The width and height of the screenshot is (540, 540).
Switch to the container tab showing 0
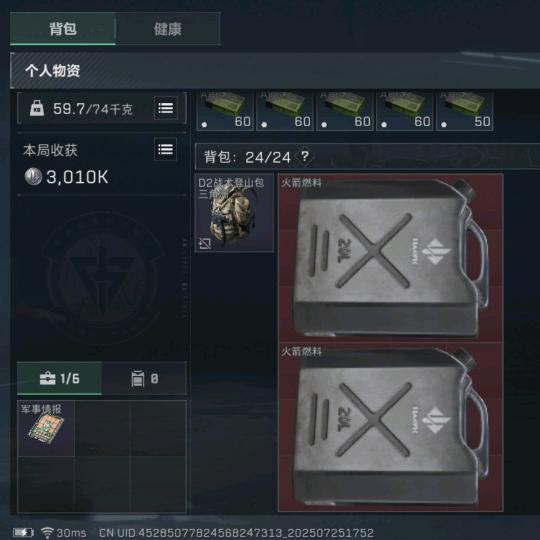144,378
